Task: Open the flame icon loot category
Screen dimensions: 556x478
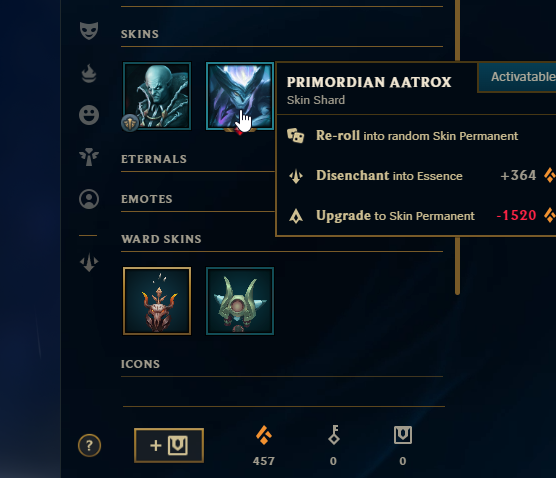Action: point(89,73)
